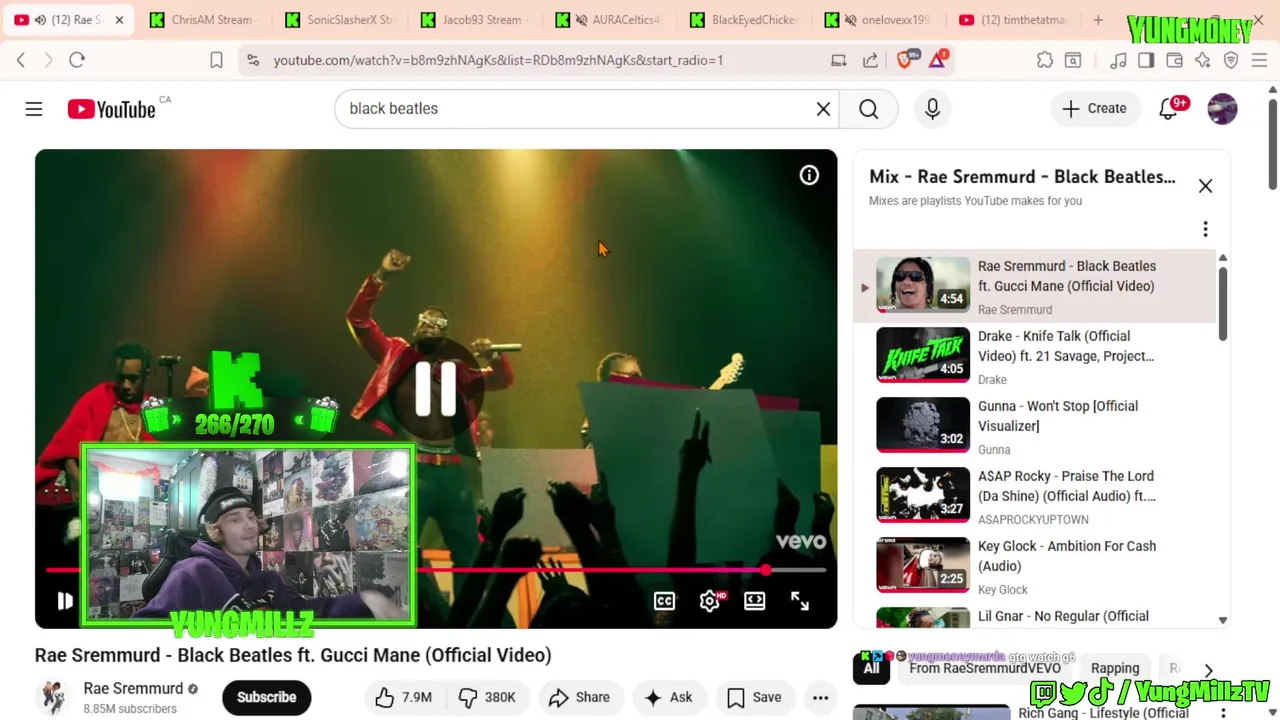Clear the search box with the X
Viewport: 1280px width, 720px height.
tap(823, 109)
